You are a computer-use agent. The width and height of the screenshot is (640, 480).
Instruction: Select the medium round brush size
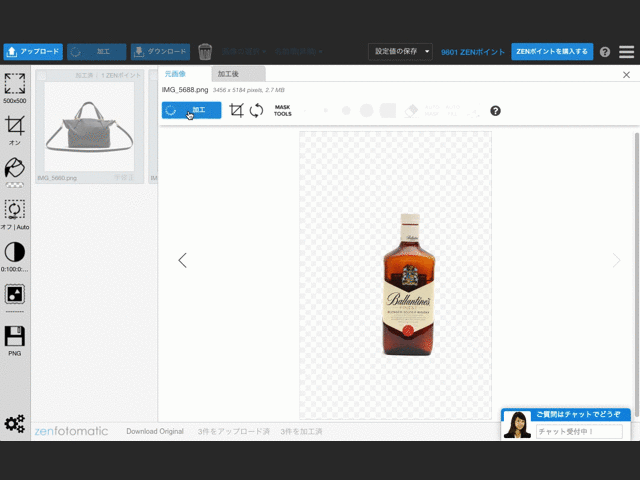tap(346, 111)
